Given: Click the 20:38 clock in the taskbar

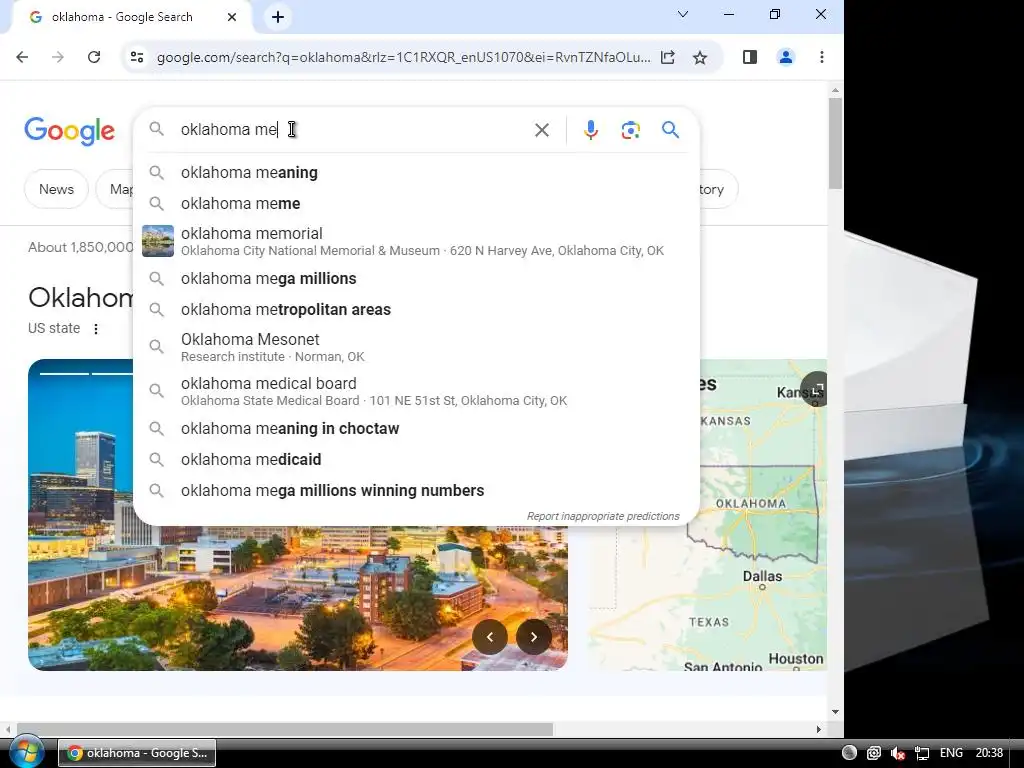Looking at the screenshot, I should tap(989, 753).
